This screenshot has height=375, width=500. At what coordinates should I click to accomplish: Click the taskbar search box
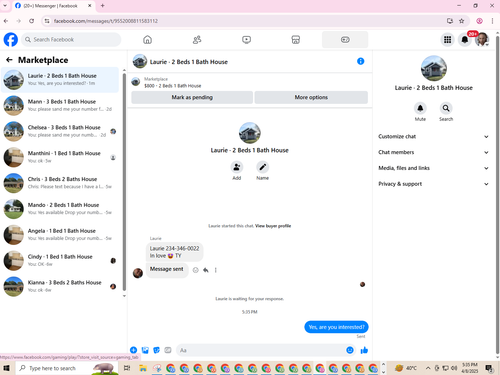pos(67,368)
